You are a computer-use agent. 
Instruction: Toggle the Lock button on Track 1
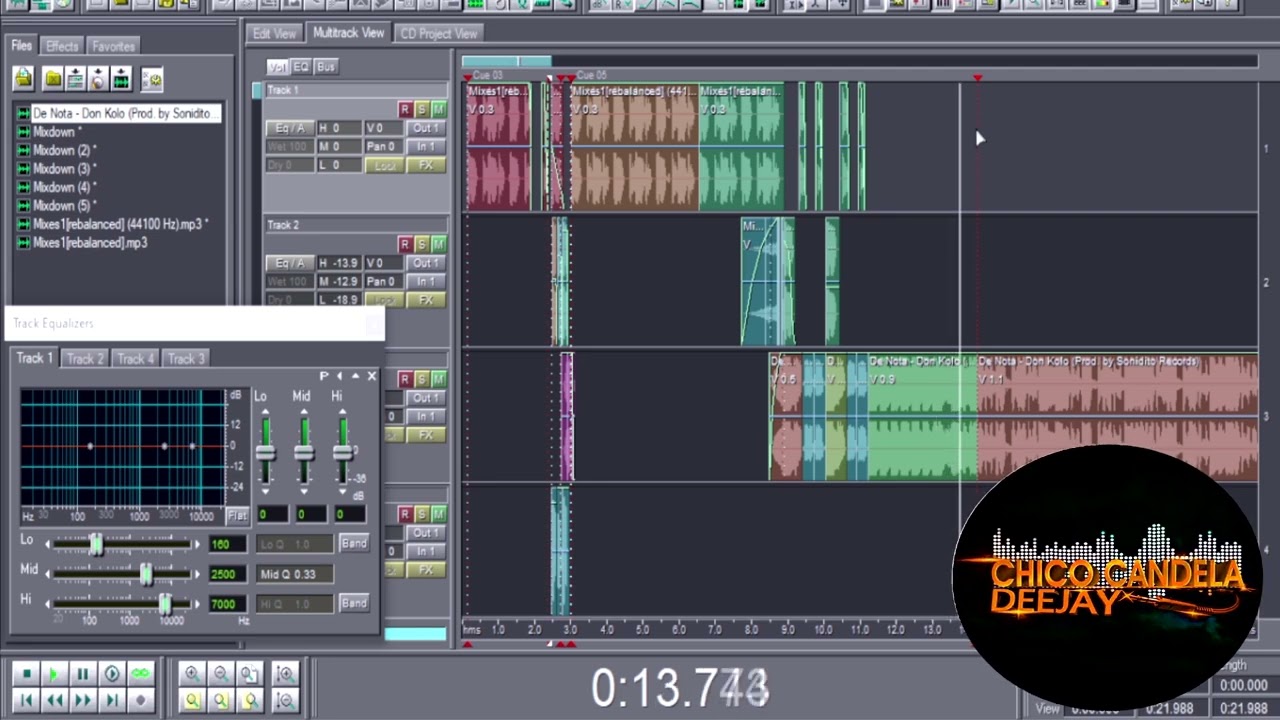pos(384,165)
